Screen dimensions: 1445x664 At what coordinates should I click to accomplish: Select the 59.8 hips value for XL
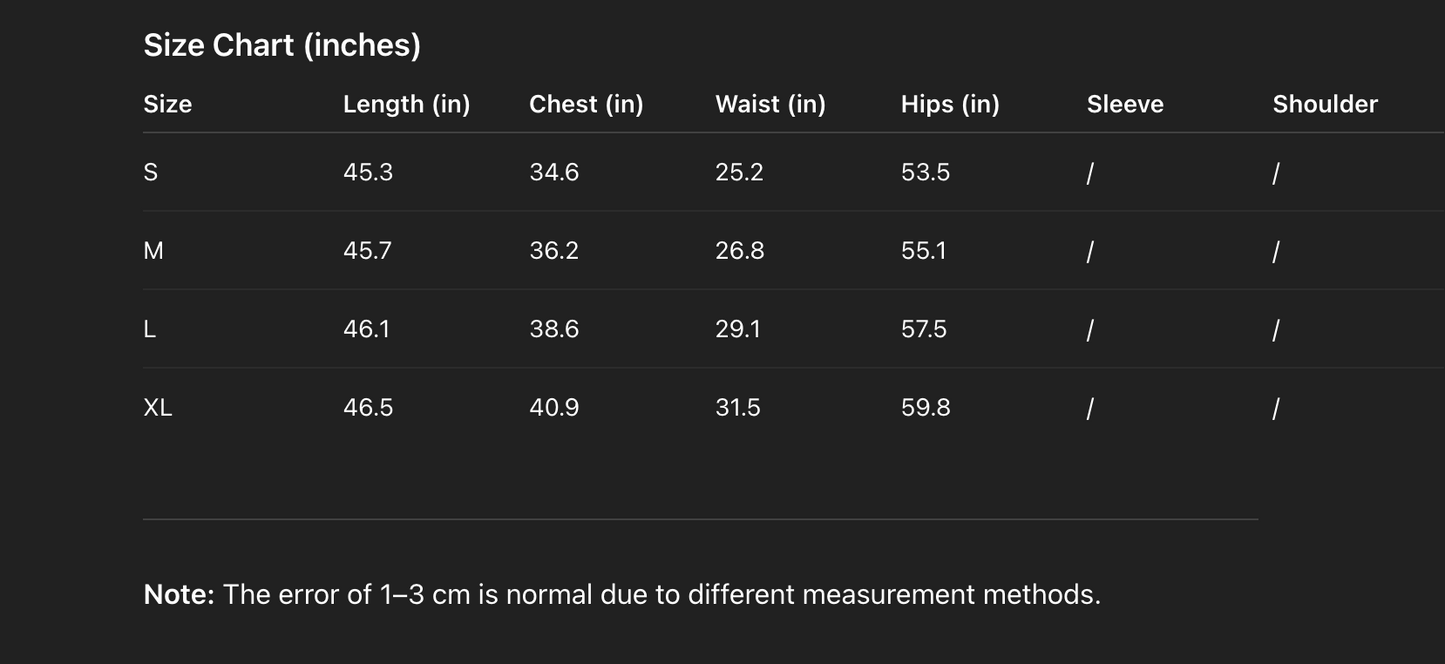tap(925, 408)
